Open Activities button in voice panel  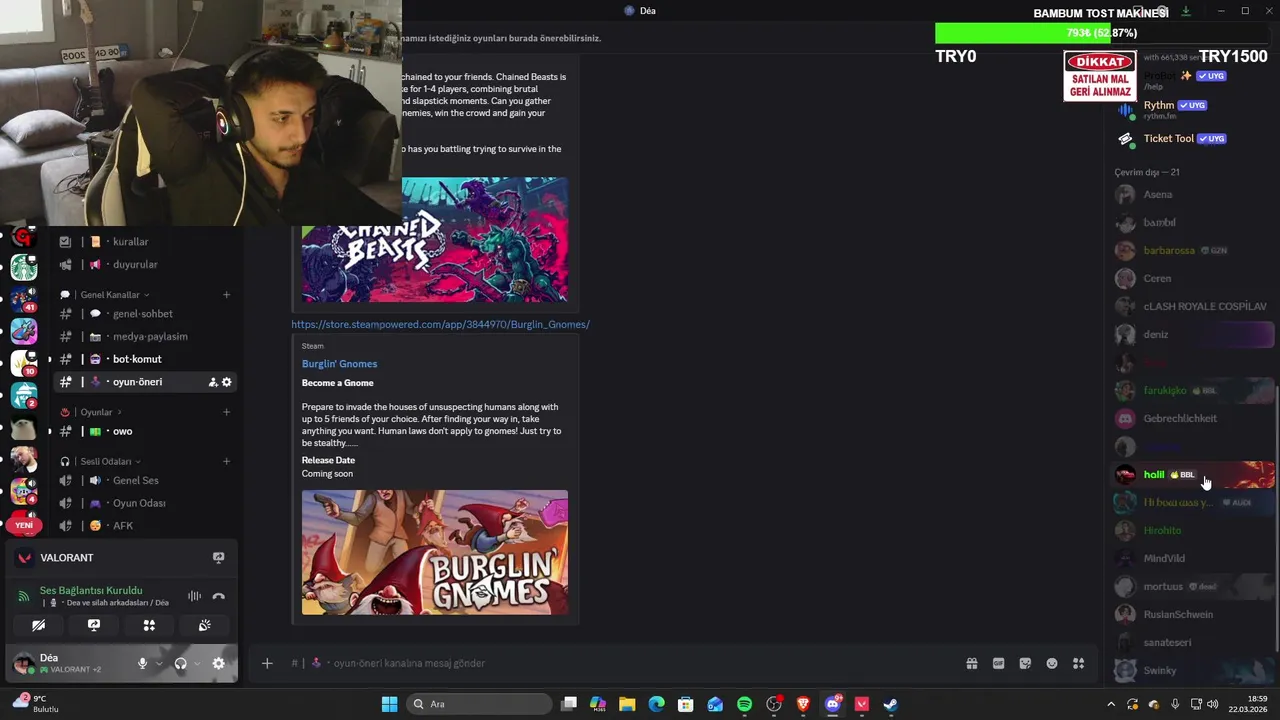(149, 625)
